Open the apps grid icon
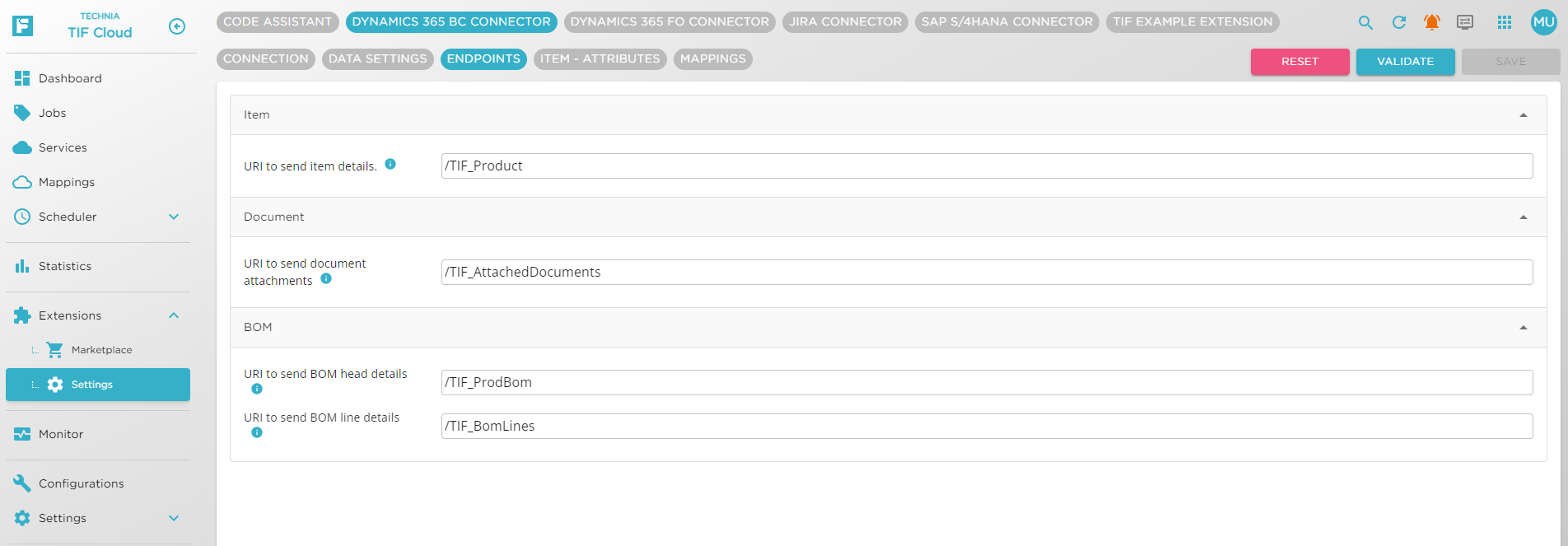 [x=1504, y=23]
